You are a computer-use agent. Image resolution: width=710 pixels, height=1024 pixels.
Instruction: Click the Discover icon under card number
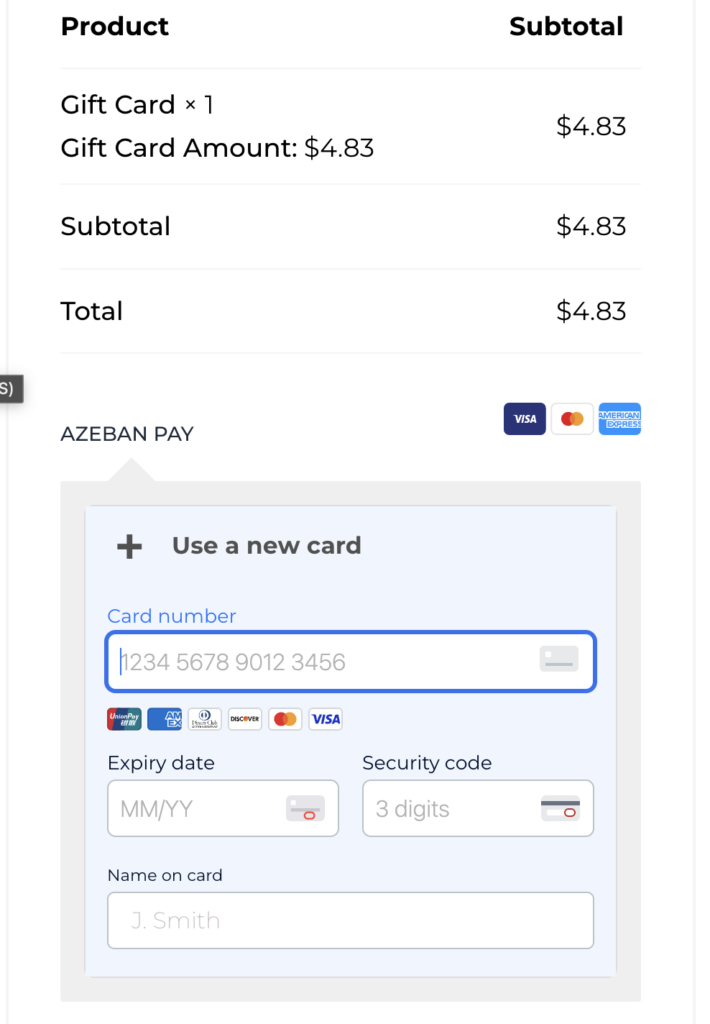tap(245, 718)
